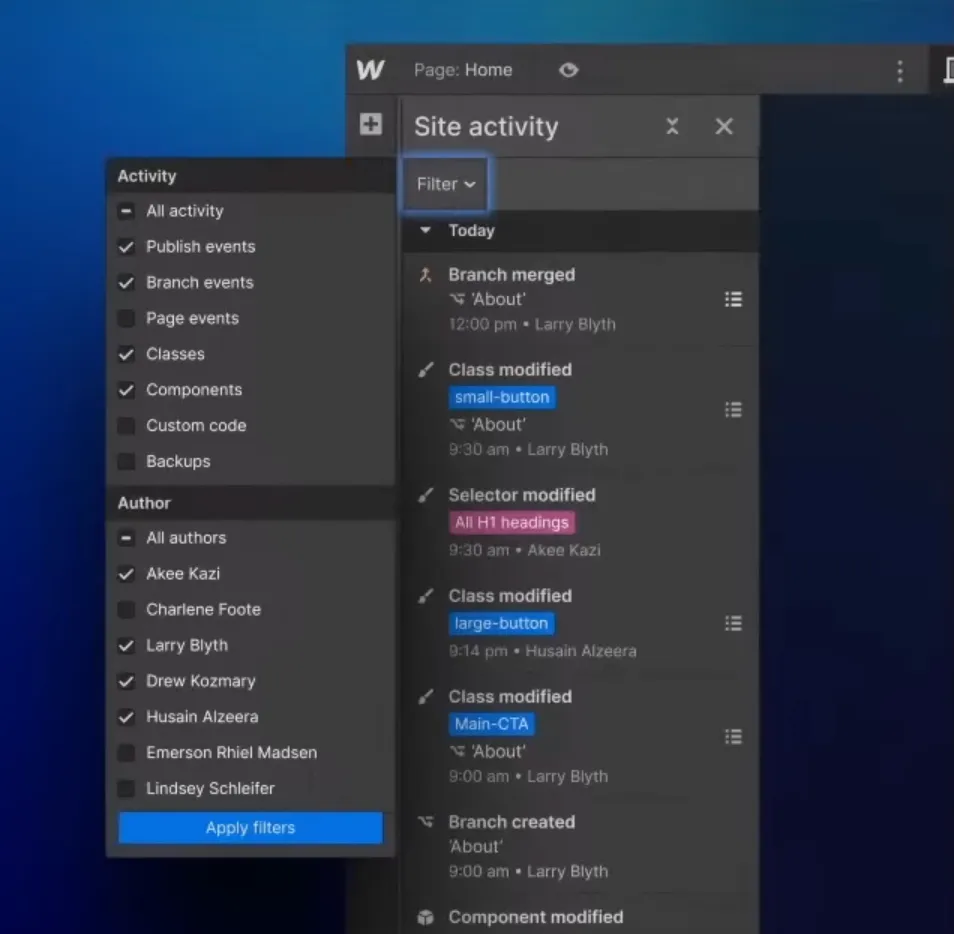This screenshot has height=934, width=954.
Task: Click Apply filters button
Action: (x=251, y=828)
